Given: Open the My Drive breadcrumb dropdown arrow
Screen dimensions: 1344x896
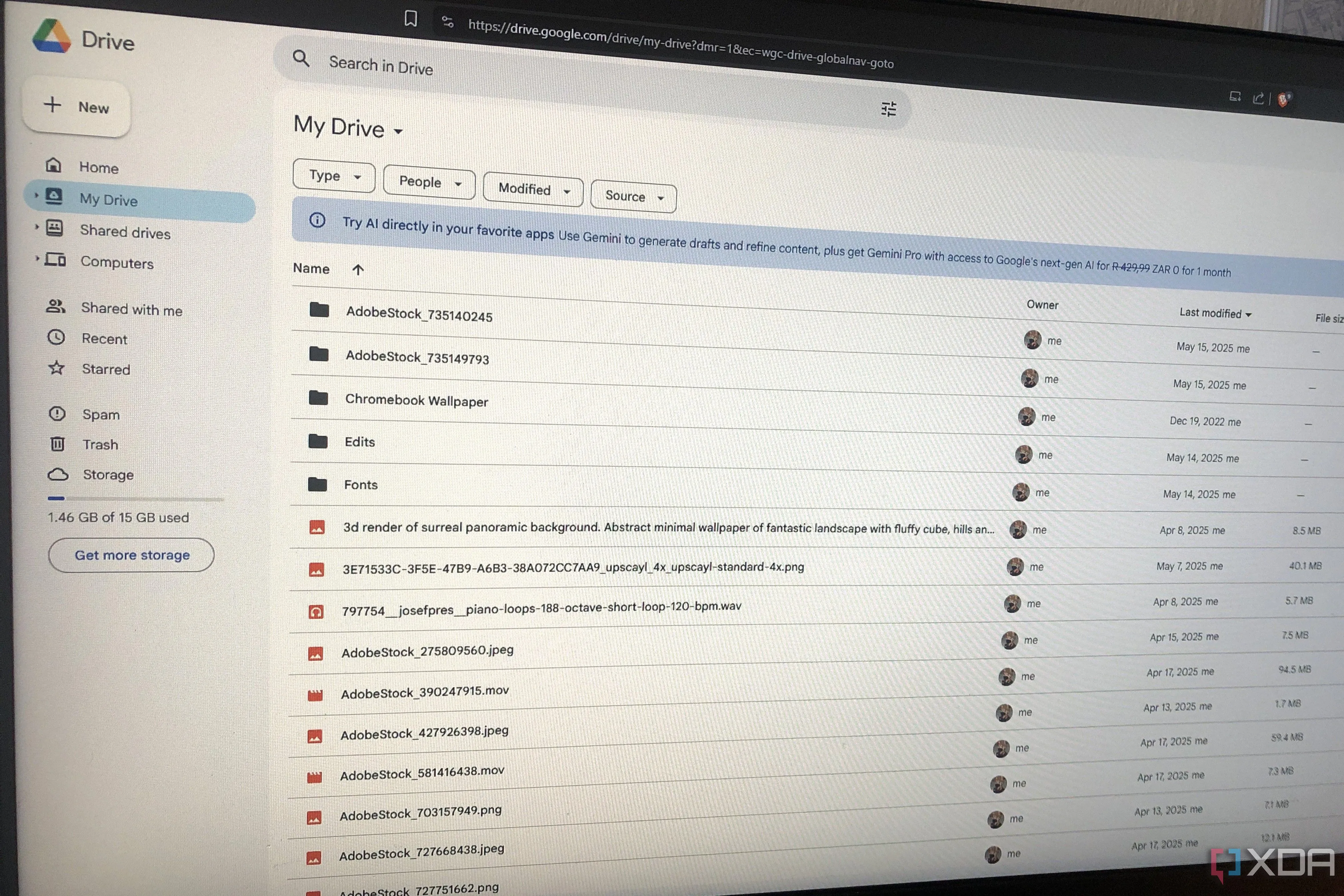Looking at the screenshot, I should click(398, 131).
